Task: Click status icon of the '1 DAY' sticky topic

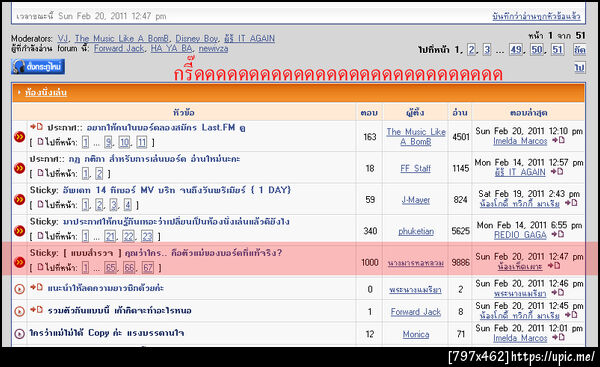Action: [20, 199]
